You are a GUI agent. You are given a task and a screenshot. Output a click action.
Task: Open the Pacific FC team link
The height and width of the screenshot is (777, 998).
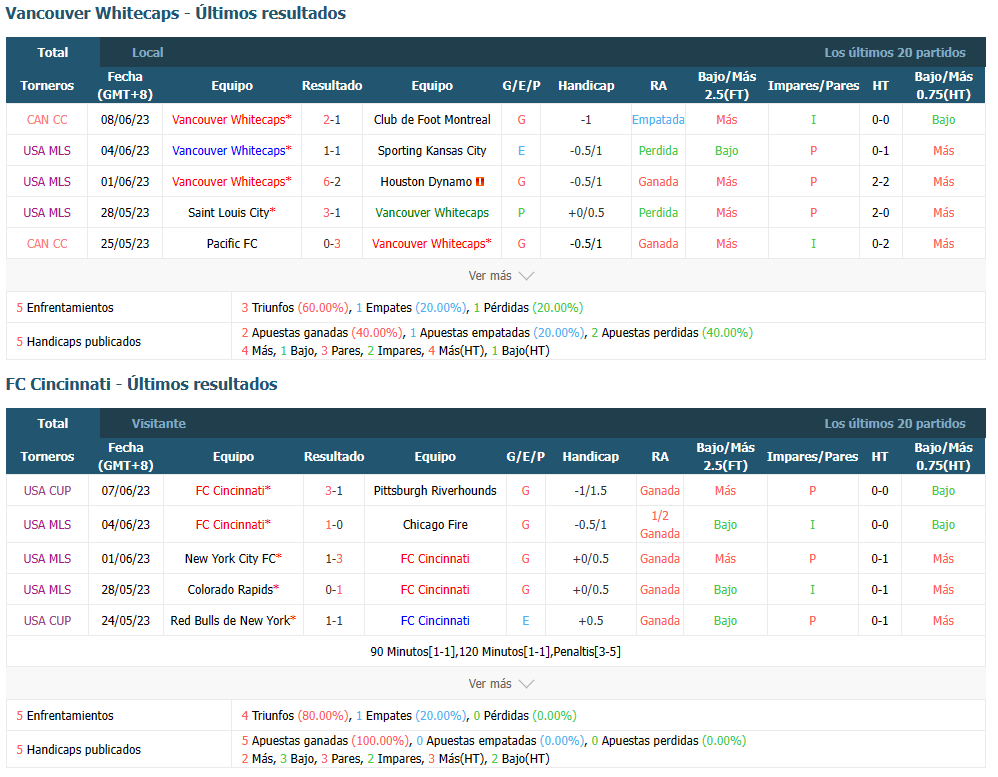(232, 244)
